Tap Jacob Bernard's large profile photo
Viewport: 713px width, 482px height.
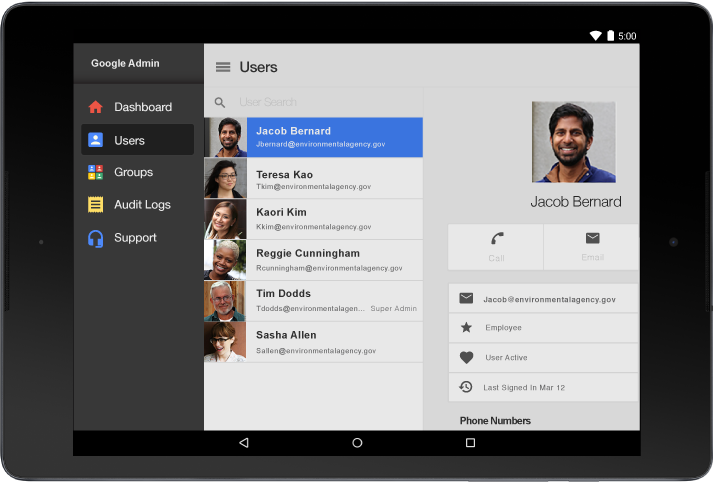coord(573,142)
